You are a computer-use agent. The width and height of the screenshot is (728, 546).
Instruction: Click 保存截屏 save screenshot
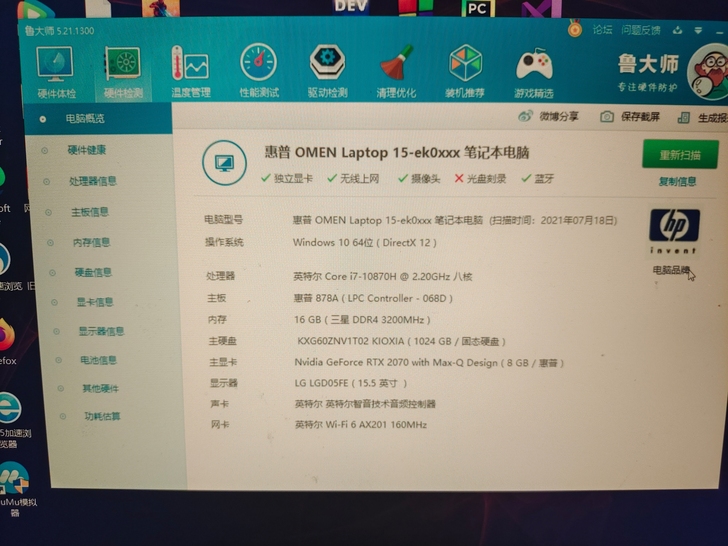pos(630,117)
